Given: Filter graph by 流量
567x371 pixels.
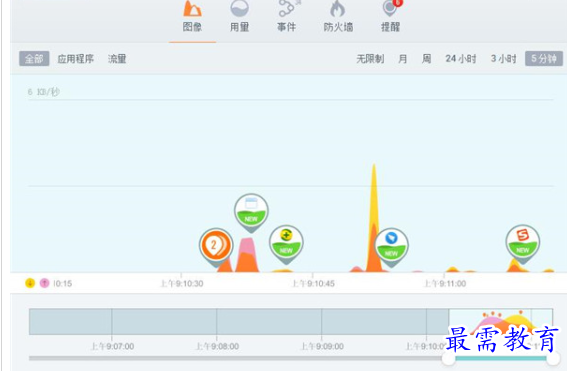Looking at the screenshot, I should coord(117,59).
